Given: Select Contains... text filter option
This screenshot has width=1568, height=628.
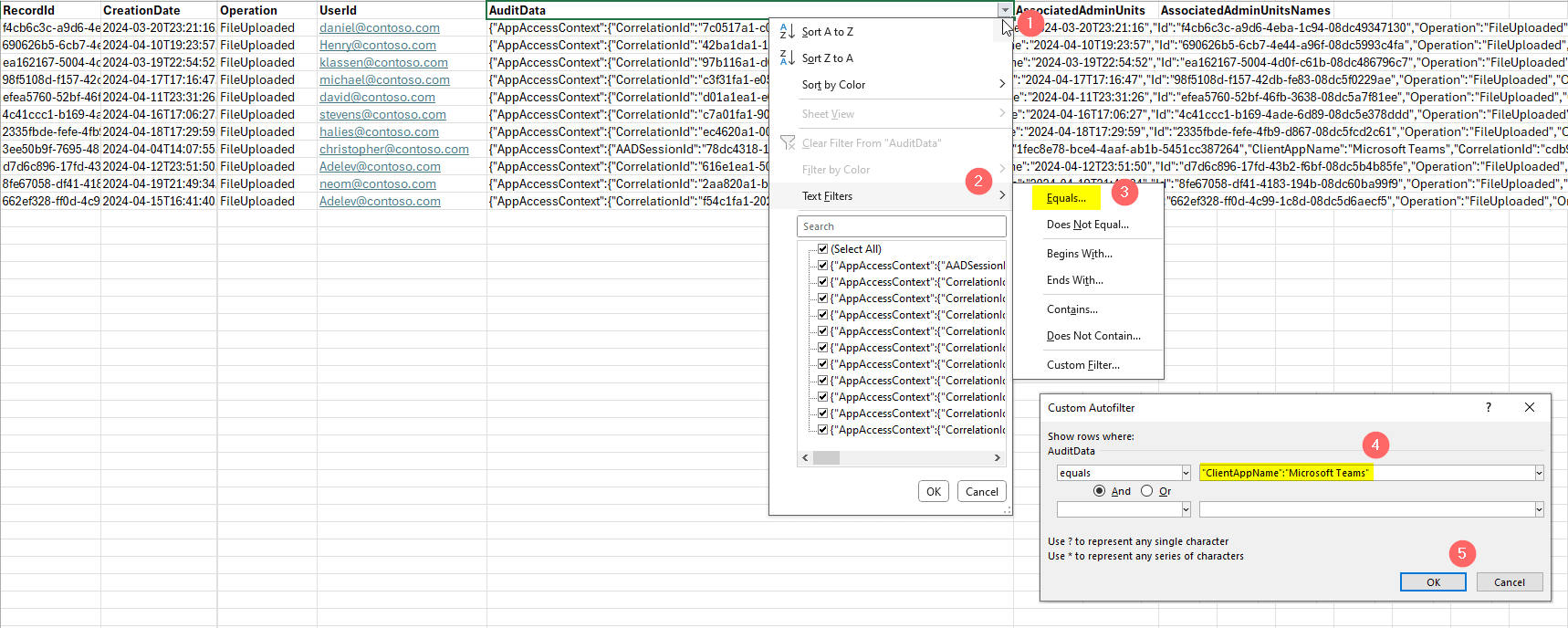Looking at the screenshot, I should (x=1071, y=309).
